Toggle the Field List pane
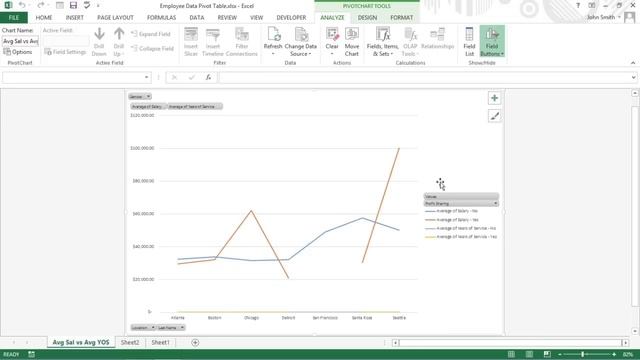 point(469,42)
